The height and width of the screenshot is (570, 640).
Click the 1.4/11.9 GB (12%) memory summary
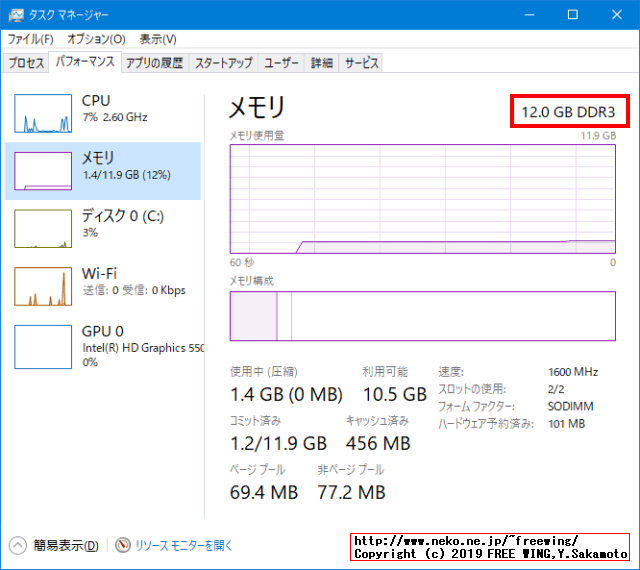[127, 175]
